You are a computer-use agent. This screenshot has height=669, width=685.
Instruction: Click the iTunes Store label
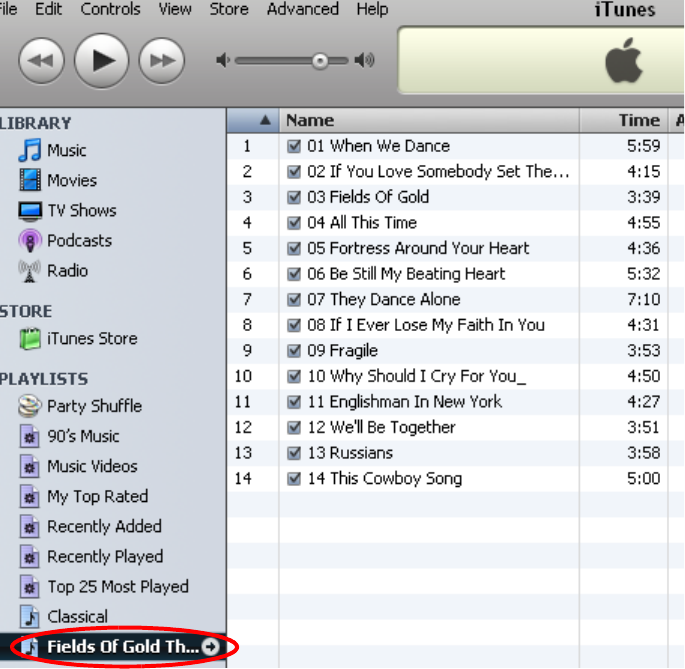tap(92, 339)
